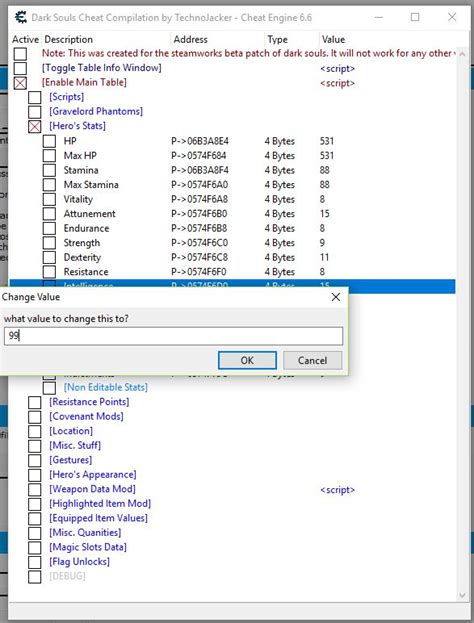Click scrollbar up arrow of address list

click(x=462, y=54)
